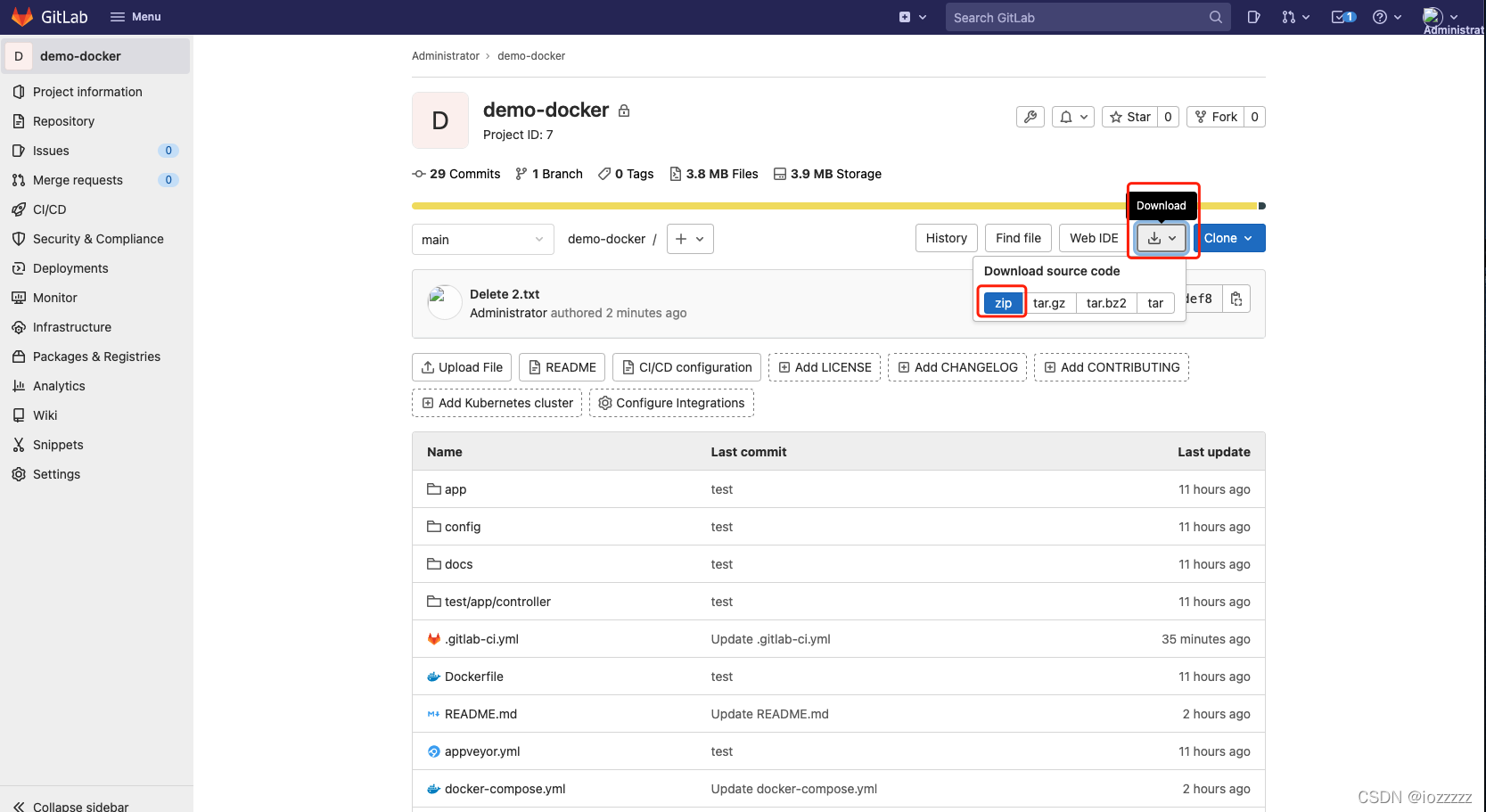This screenshot has height=812, width=1486.
Task: Open the app folder
Action: (456, 489)
